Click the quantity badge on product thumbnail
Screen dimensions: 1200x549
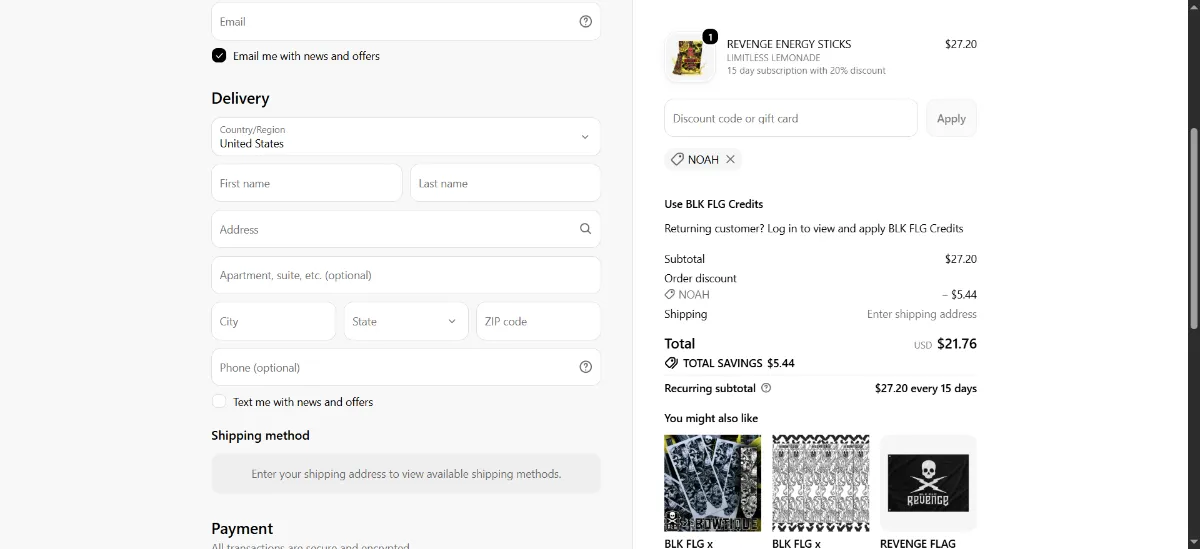[x=710, y=37]
